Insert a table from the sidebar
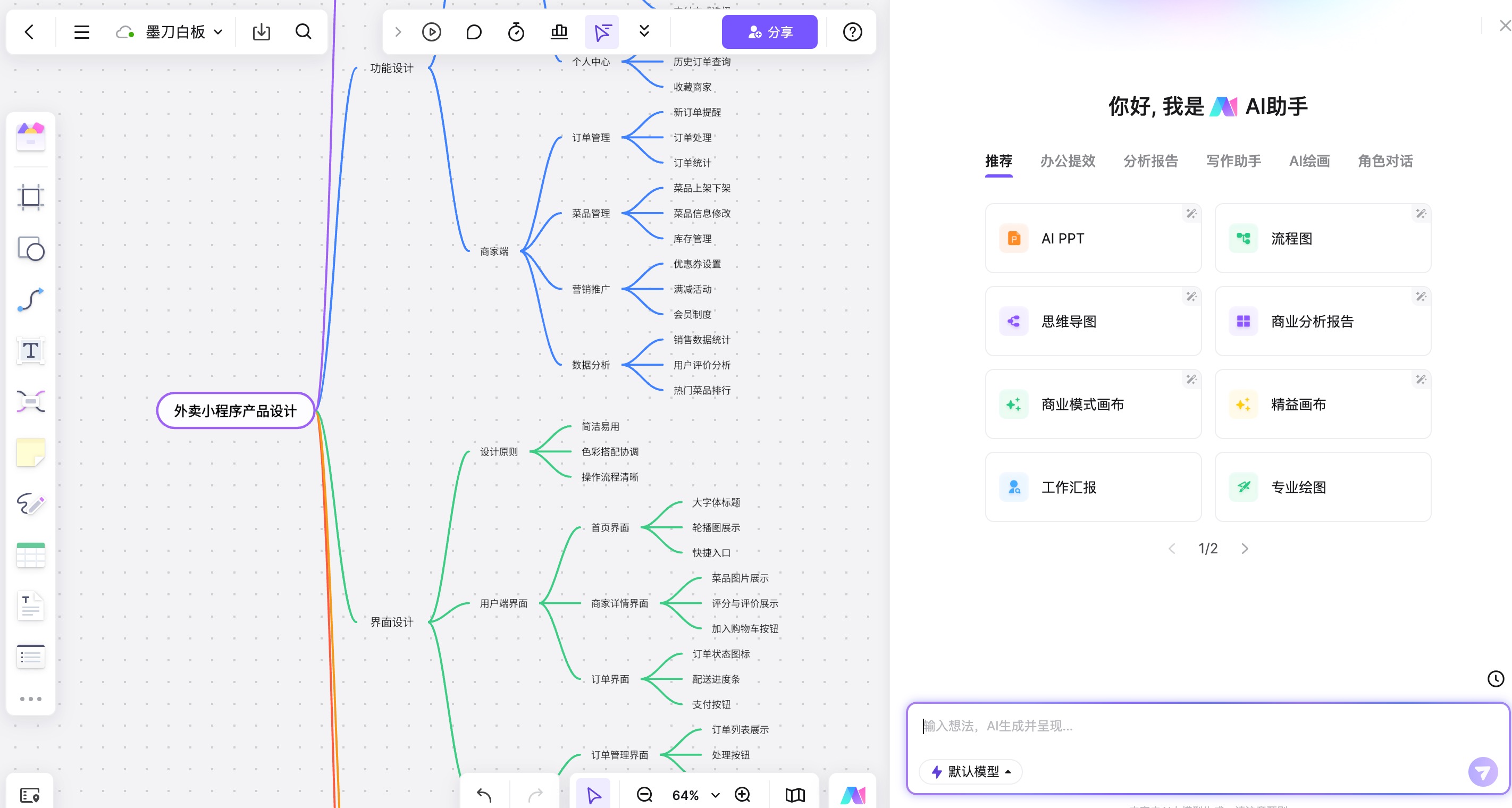 pos(30,555)
